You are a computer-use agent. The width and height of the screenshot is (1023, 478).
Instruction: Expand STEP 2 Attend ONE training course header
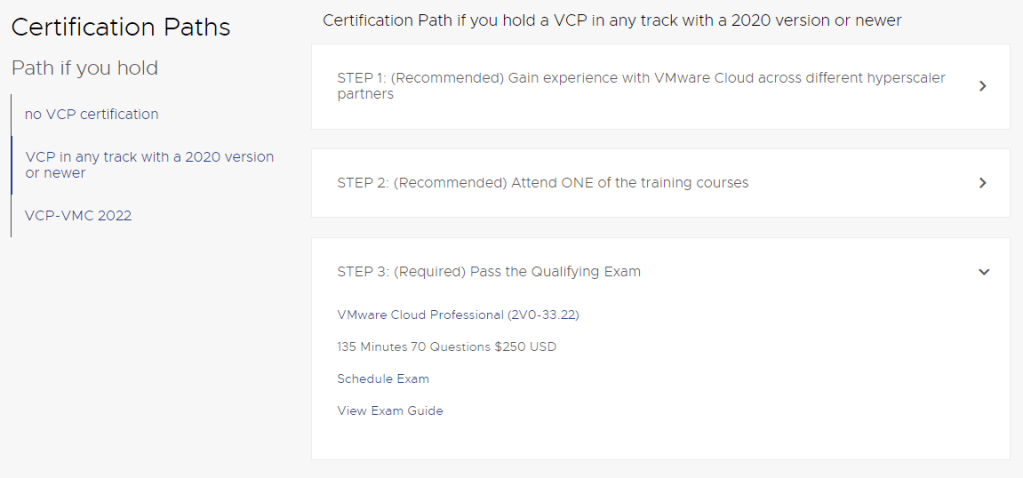pyautogui.click(x=543, y=183)
